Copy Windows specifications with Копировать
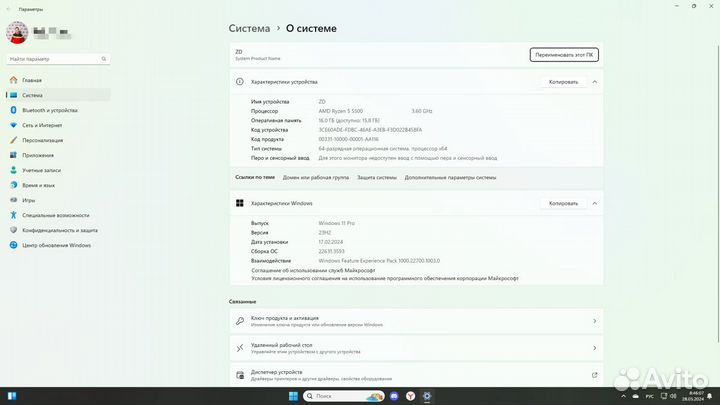 [563, 203]
